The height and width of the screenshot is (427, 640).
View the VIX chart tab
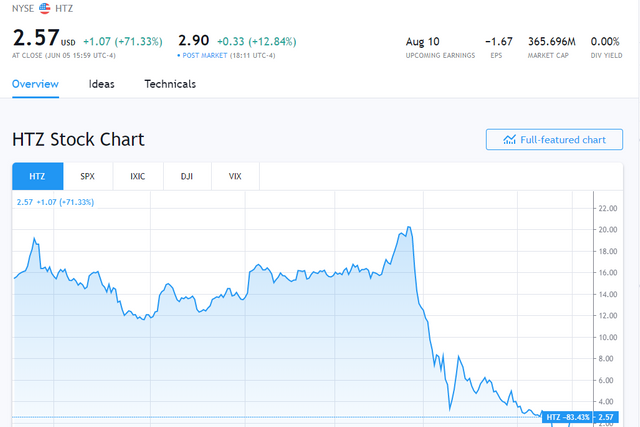[x=234, y=177]
